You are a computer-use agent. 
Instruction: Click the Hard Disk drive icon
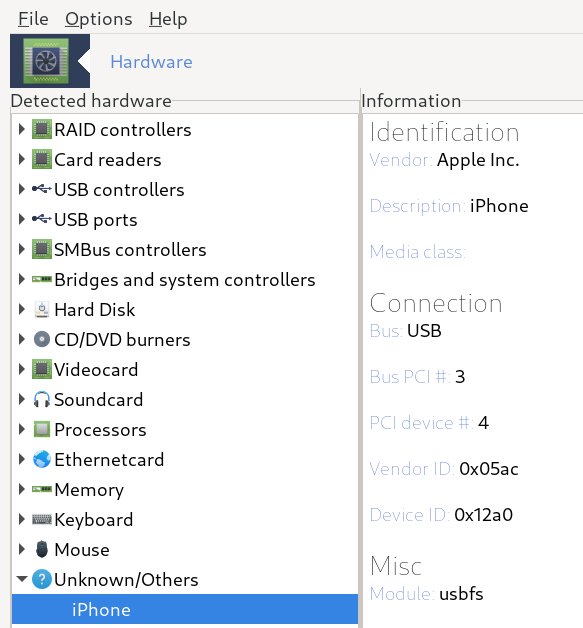click(x=42, y=309)
